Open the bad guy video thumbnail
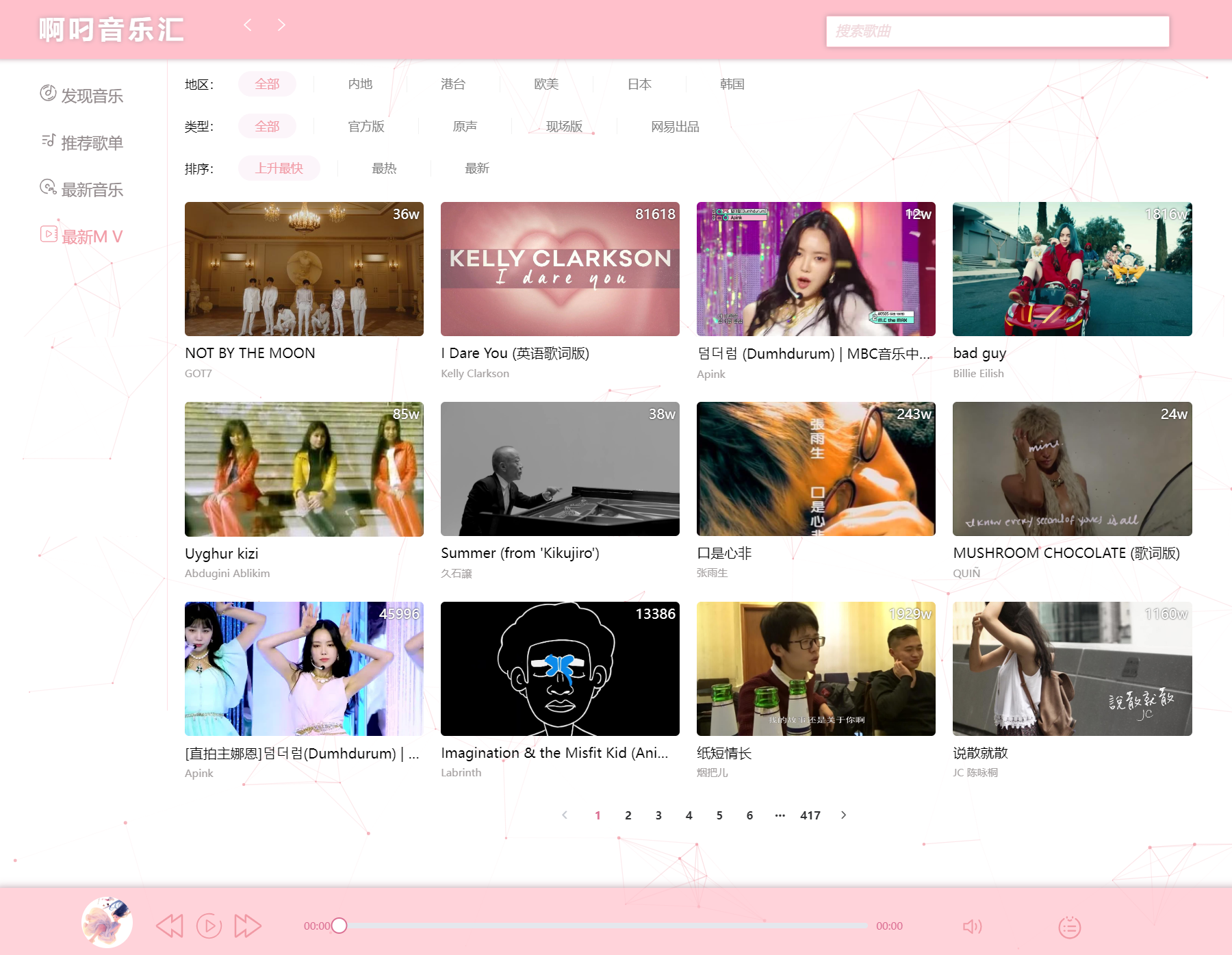 click(x=1072, y=269)
